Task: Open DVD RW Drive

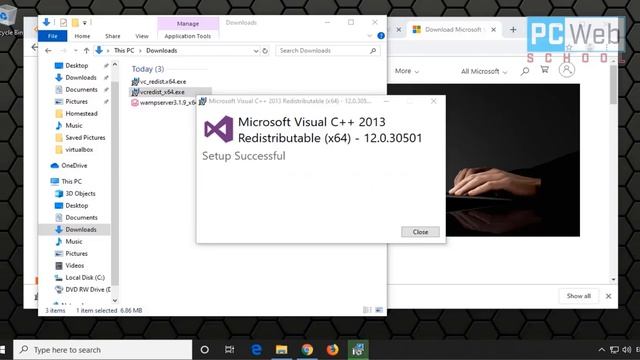Action: coord(87,290)
